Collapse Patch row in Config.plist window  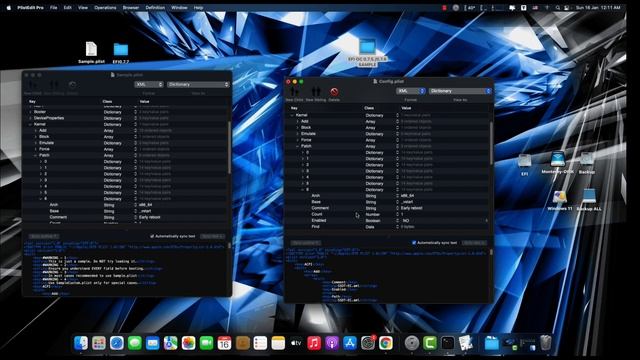coord(297,146)
